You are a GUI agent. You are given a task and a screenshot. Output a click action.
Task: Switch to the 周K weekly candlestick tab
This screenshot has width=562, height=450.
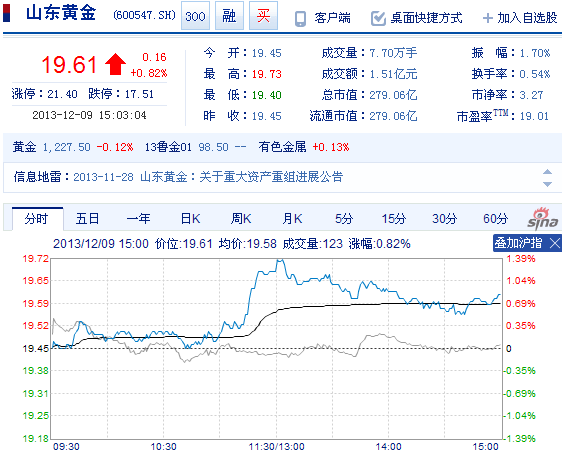pos(241,219)
